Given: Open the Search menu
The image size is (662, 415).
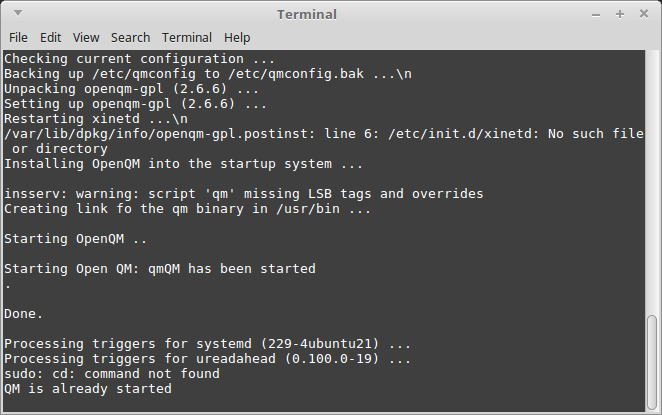Looking at the screenshot, I should pyautogui.click(x=130, y=38).
